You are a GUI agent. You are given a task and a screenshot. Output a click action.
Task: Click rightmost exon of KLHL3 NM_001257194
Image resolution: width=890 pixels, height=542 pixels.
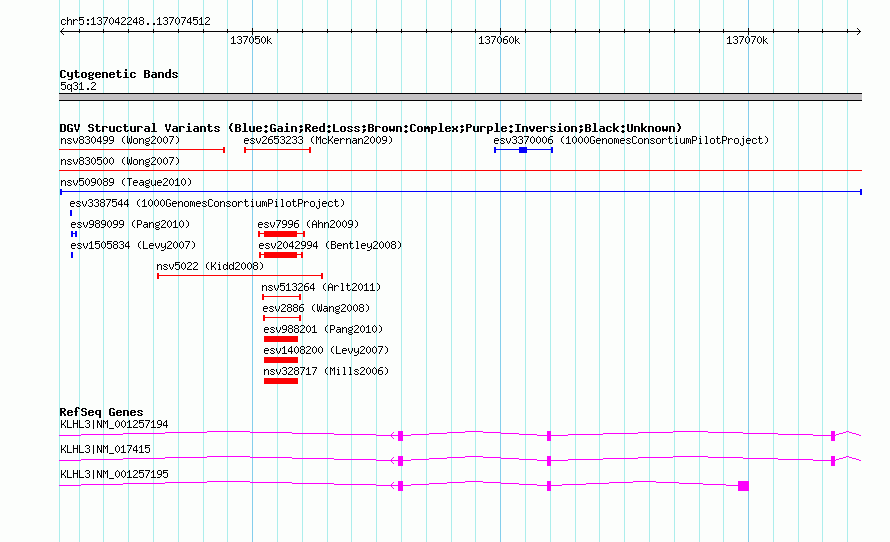[x=833, y=436]
